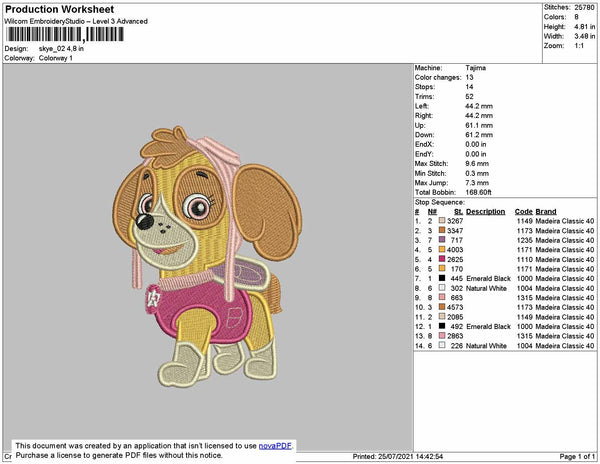This screenshot has width=600, height=464.
Task: Click thread code 1110 in stop 5 row
Action: click(x=525, y=259)
